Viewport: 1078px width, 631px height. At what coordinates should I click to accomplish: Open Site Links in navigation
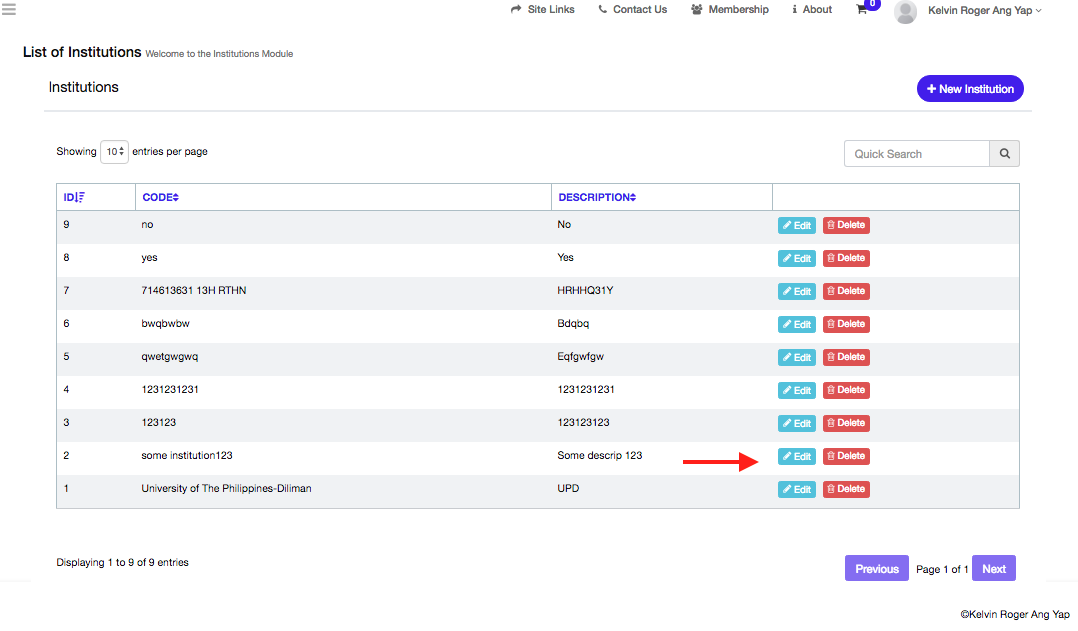click(542, 10)
